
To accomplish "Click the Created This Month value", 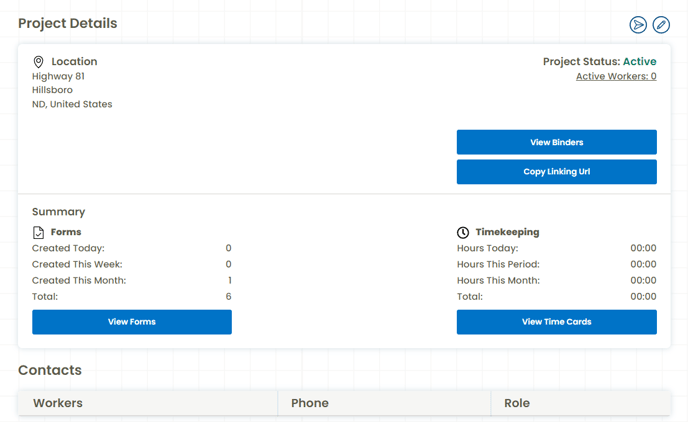I will 229,280.
